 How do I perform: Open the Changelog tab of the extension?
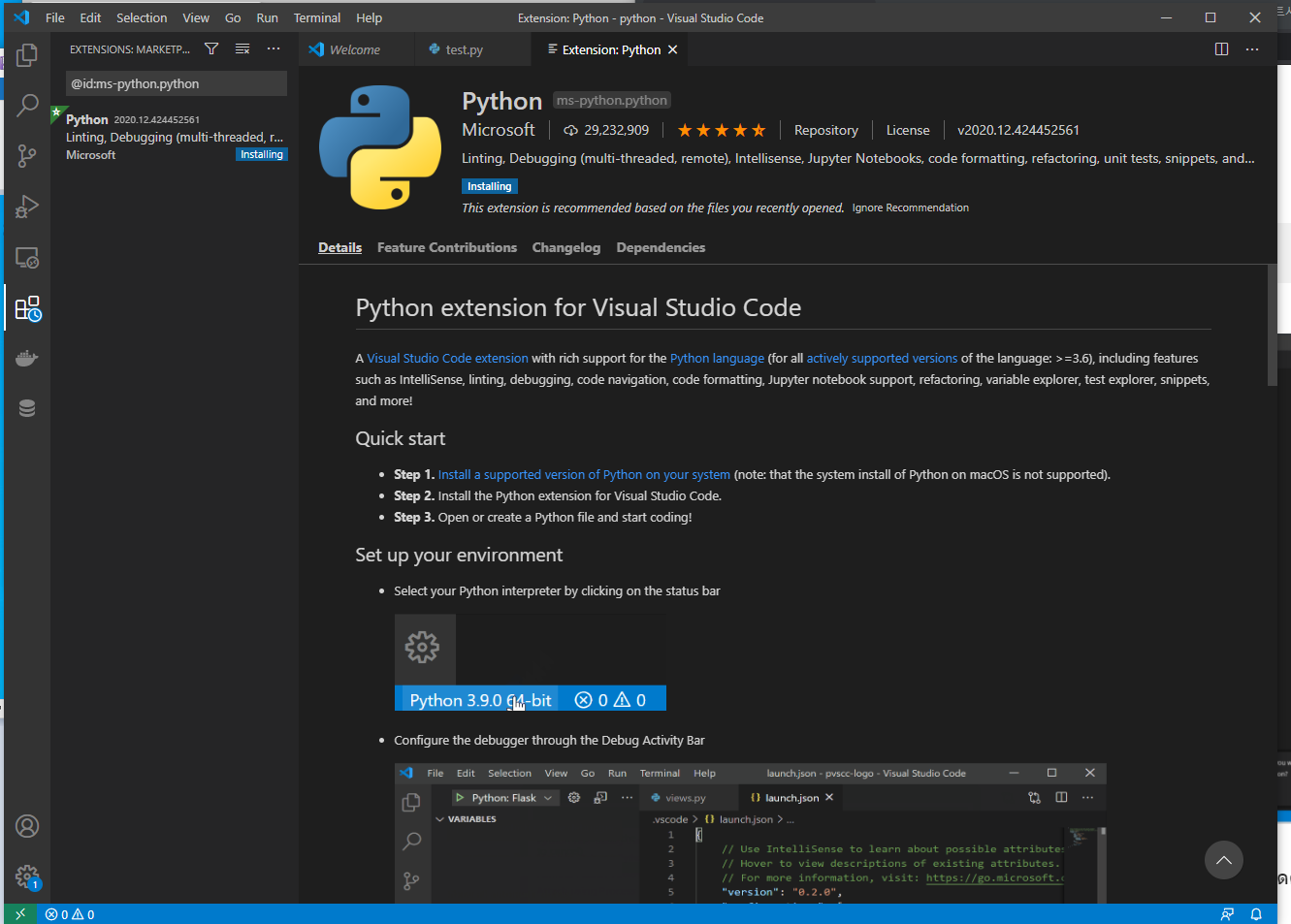point(565,247)
